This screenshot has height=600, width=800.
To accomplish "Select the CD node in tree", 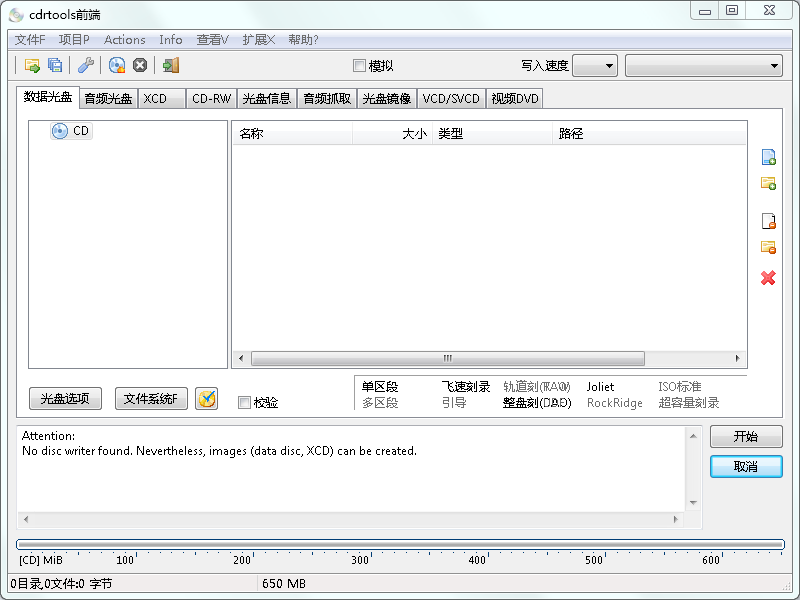I will [x=80, y=131].
